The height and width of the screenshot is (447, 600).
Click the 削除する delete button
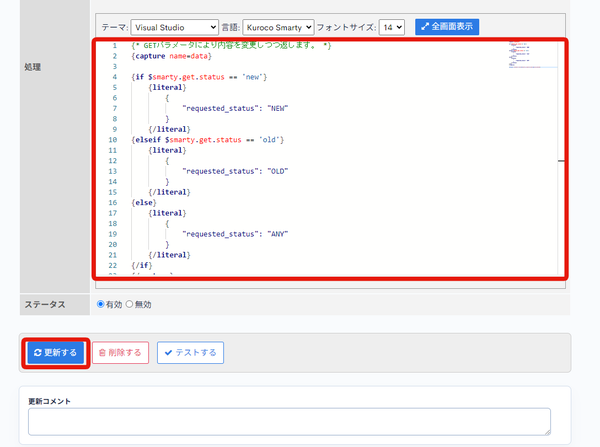[121, 352]
